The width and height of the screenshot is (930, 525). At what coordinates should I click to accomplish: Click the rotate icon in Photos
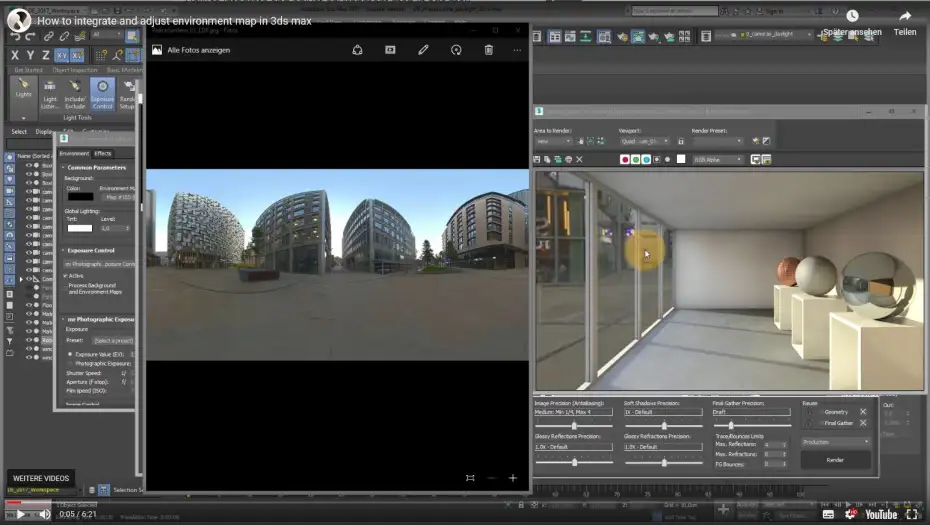456,50
